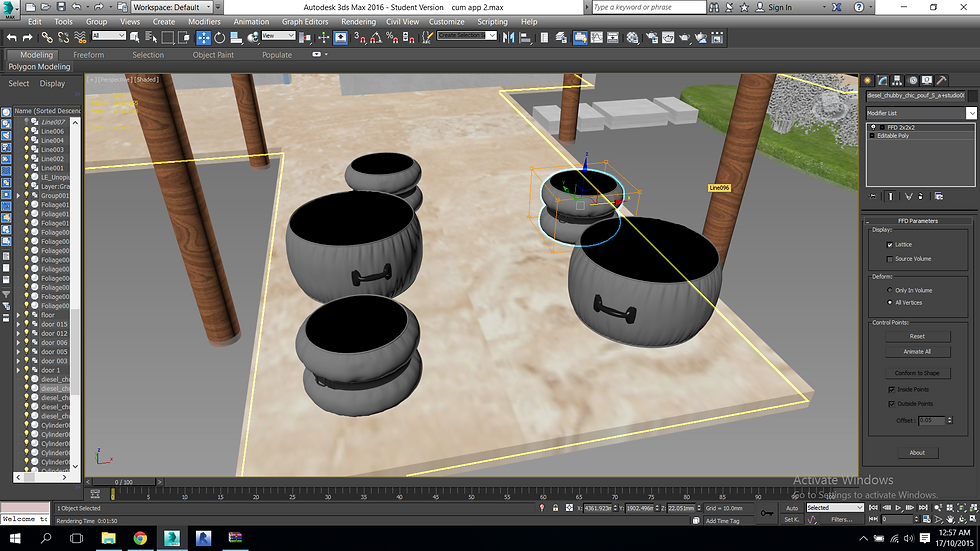
Task: Click the Mirror tool icon
Action: [x=509, y=38]
